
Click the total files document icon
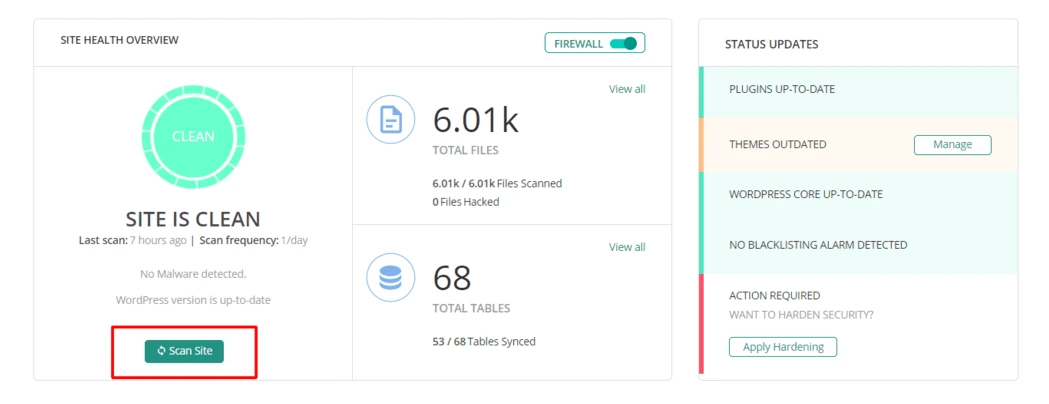pos(391,120)
